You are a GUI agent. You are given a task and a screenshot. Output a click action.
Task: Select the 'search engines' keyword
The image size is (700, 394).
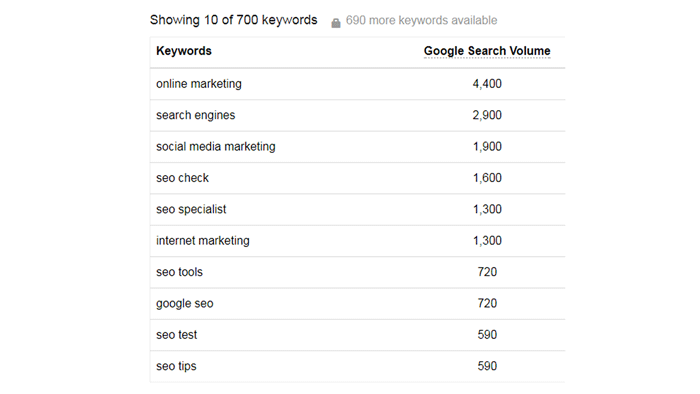[x=196, y=115]
